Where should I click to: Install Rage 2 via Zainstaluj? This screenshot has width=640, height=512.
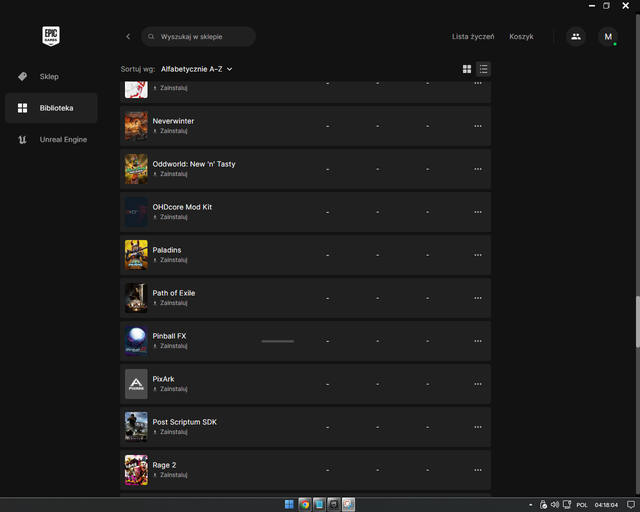(170, 475)
